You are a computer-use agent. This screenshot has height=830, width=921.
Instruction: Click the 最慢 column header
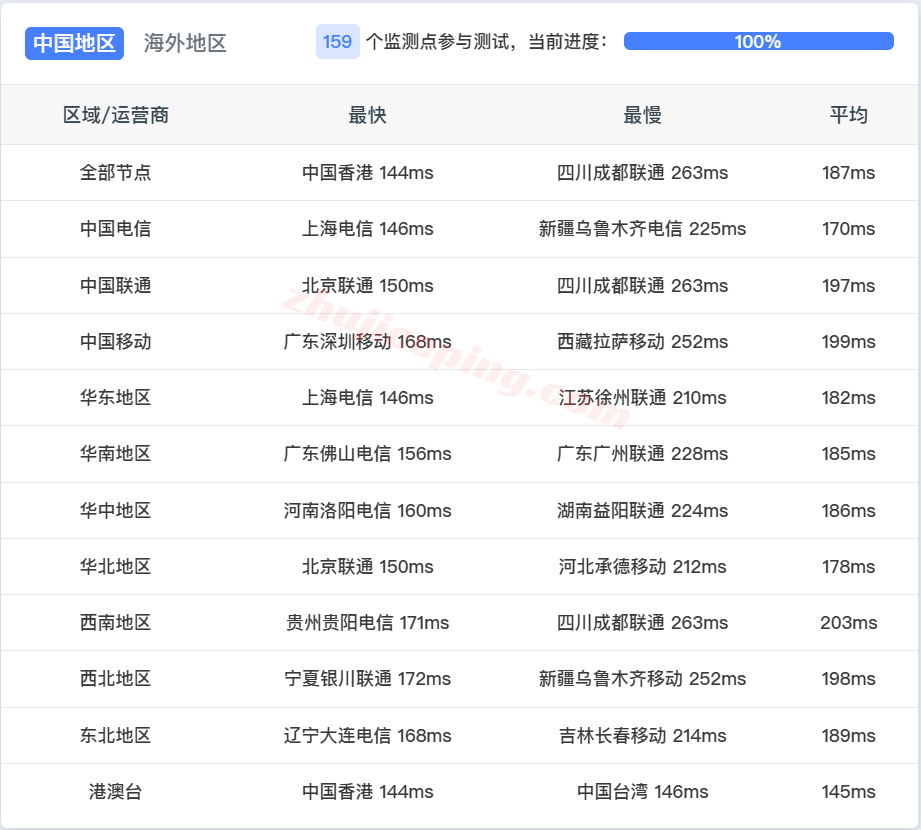click(642, 115)
